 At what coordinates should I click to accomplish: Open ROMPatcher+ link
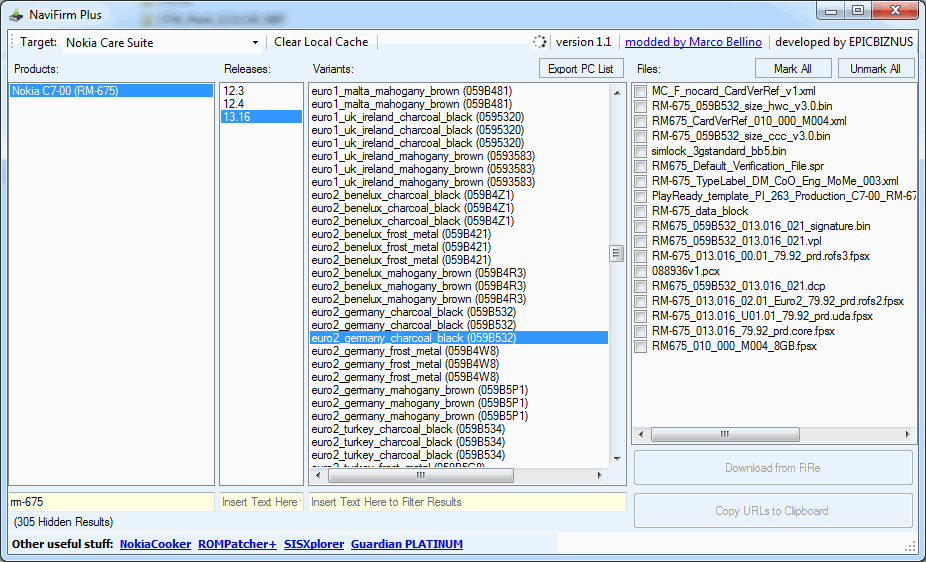point(237,544)
